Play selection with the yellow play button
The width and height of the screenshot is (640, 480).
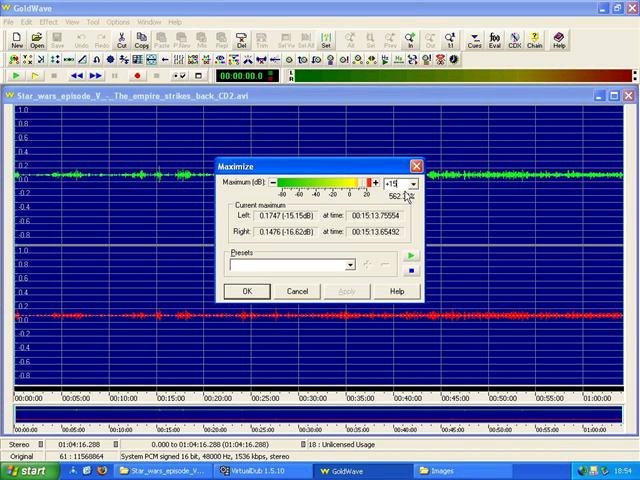coord(36,76)
